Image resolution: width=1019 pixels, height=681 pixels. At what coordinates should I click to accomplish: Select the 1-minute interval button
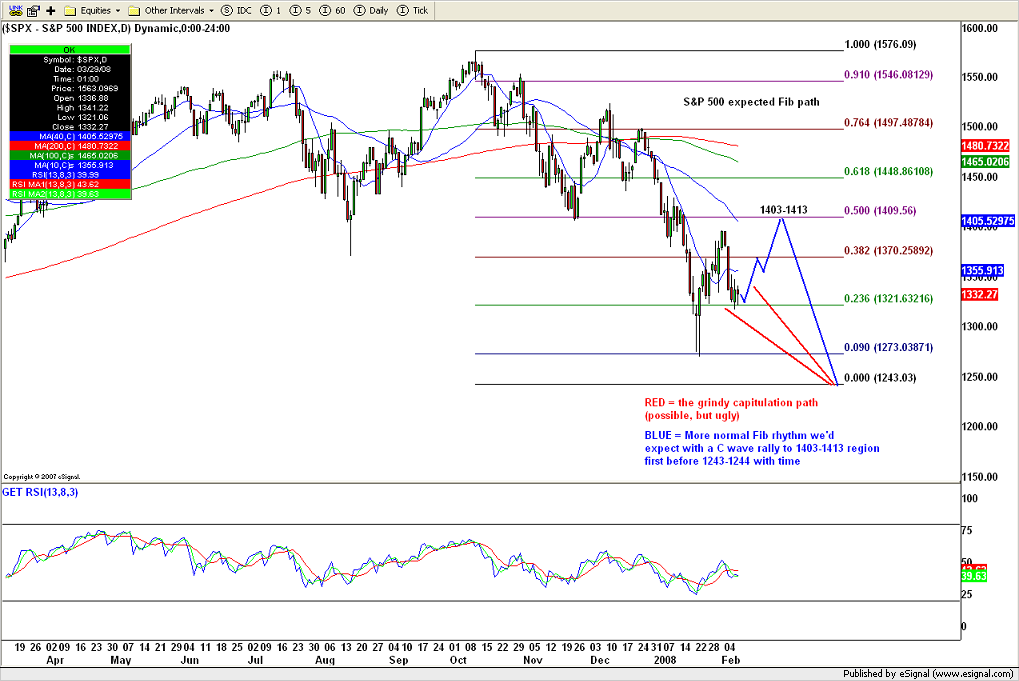coord(270,10)
